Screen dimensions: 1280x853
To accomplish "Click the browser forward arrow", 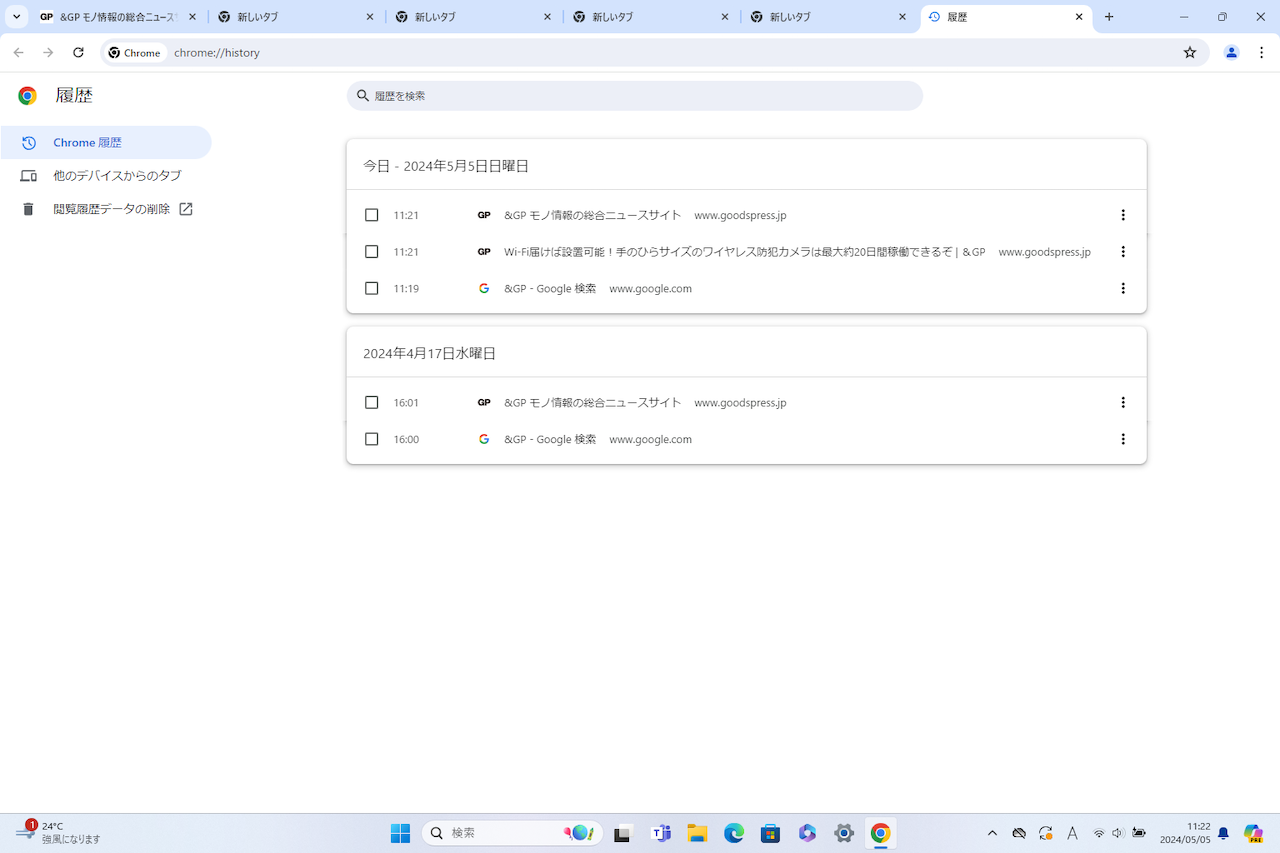I will pos(48,53).
